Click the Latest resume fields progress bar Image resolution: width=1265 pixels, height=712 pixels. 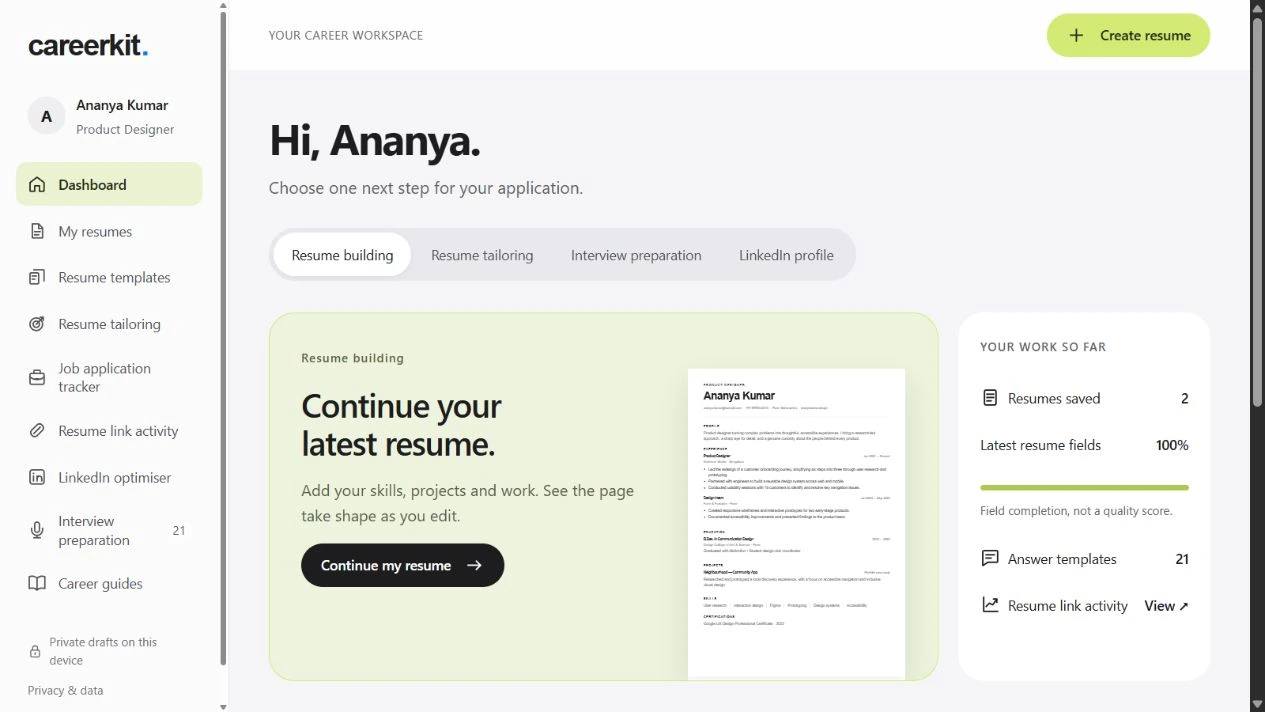(x=1084, y=488)
